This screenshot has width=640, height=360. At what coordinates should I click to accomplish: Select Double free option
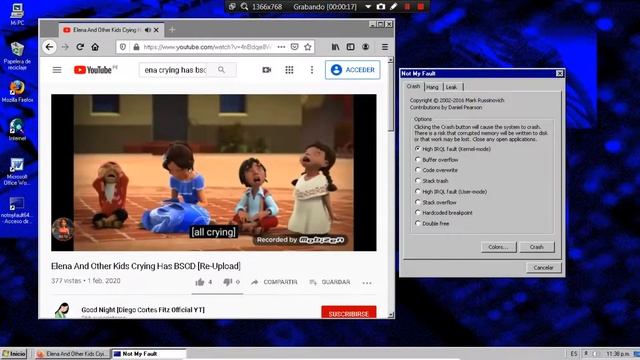click(x=432, y=223)
